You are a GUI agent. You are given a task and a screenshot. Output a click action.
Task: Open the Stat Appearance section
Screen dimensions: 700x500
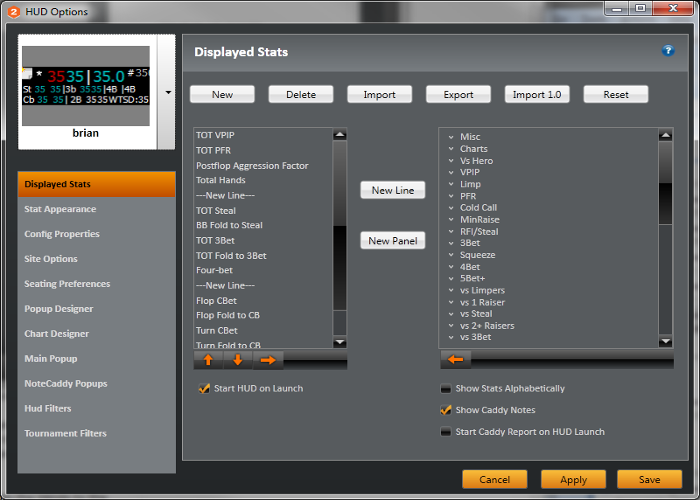(x=60, y=209)
